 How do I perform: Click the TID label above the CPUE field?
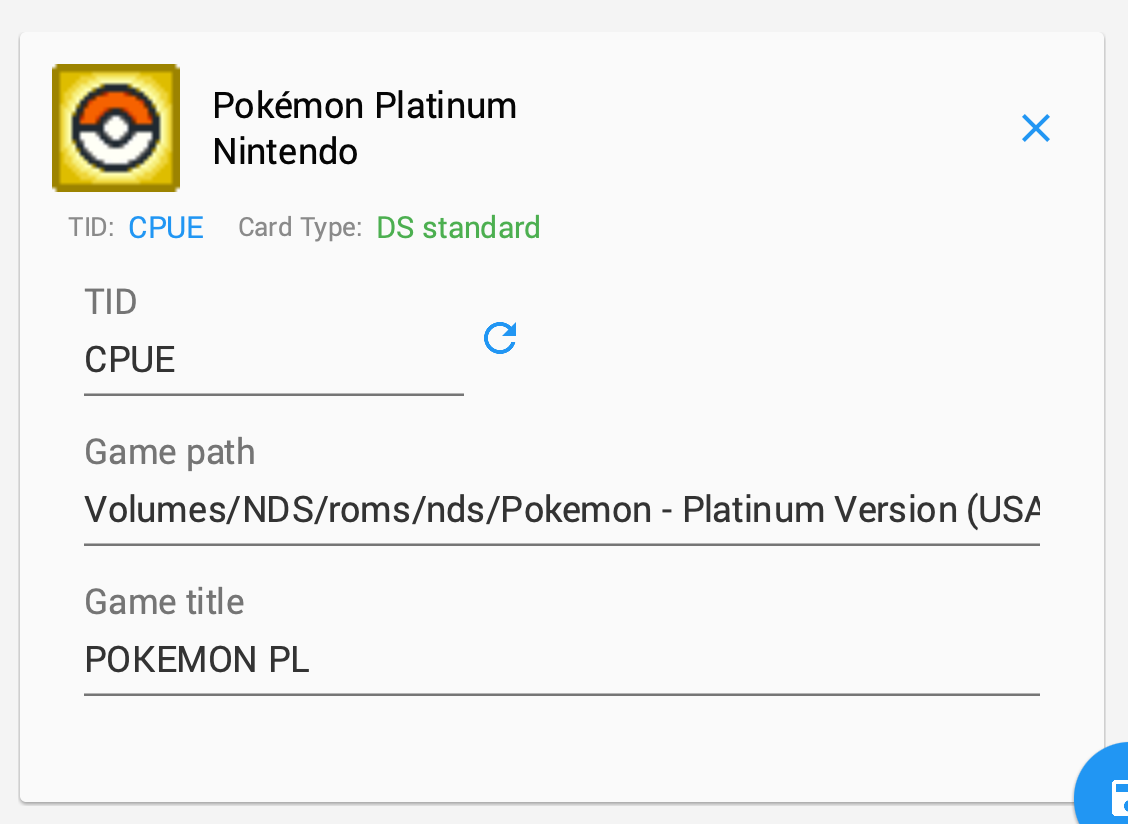[111, 302]
